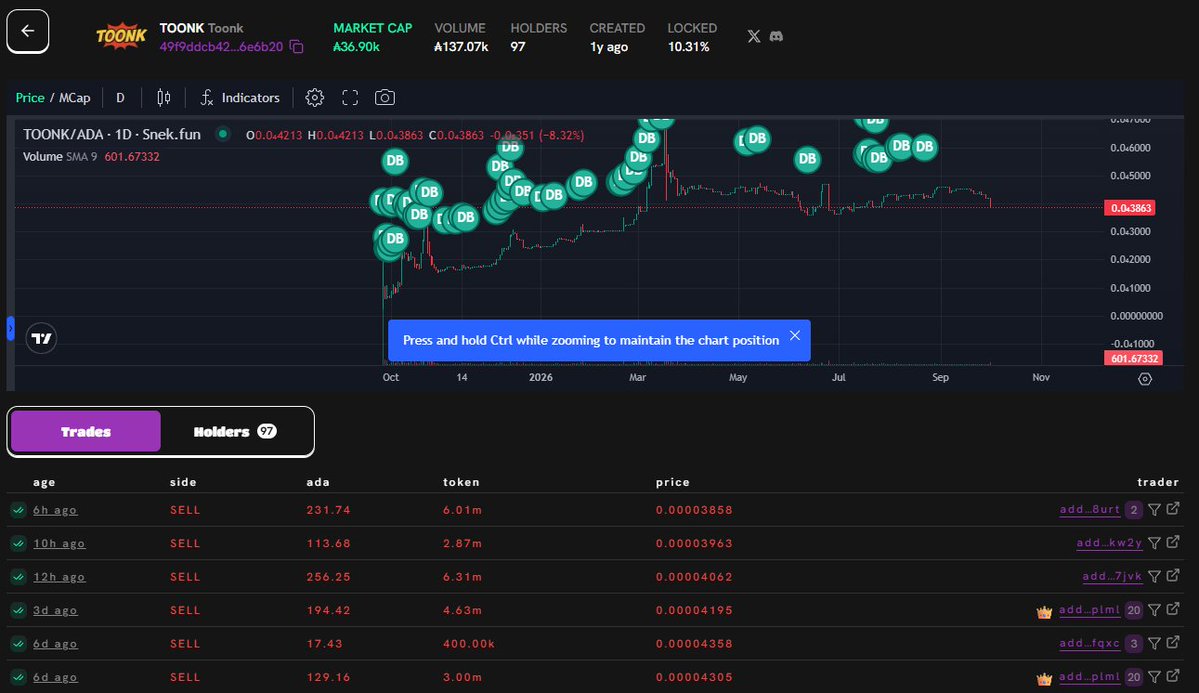Viewport: 1199px width, 693px height.
Task: Open trader add…fqxc profile link
Action: pyautogui.click(x=1090, y=643)
